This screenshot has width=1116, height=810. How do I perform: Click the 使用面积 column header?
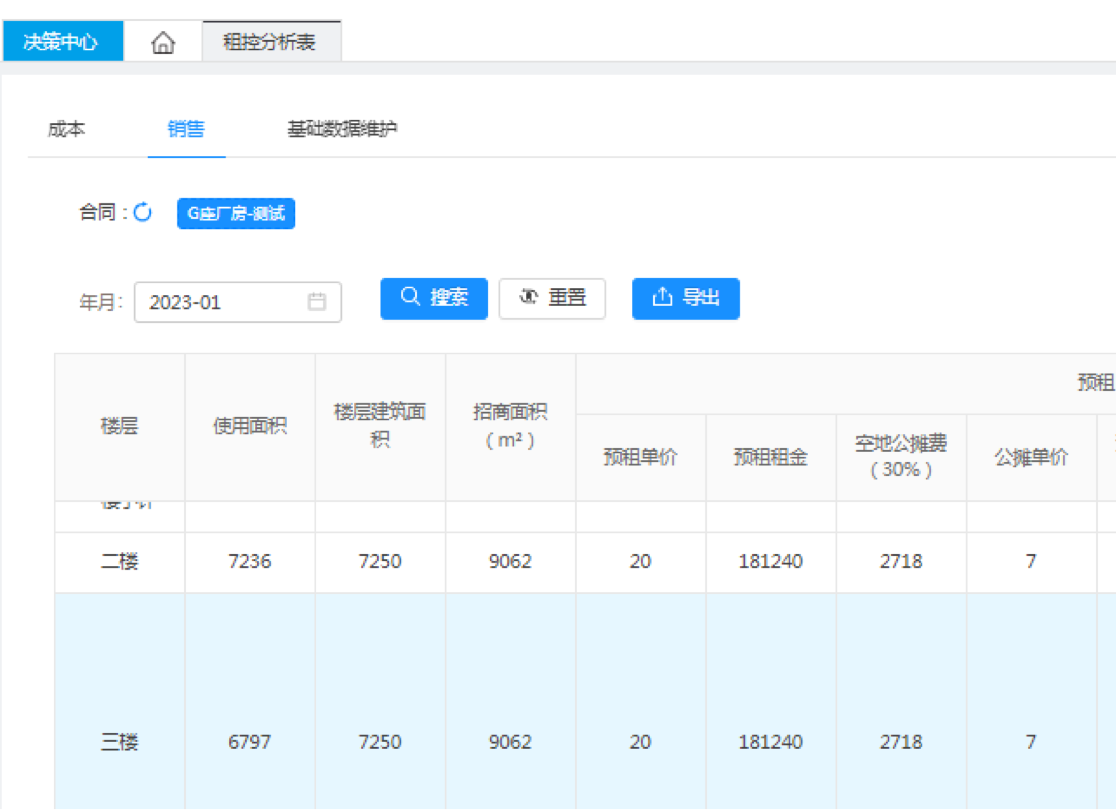250,426
